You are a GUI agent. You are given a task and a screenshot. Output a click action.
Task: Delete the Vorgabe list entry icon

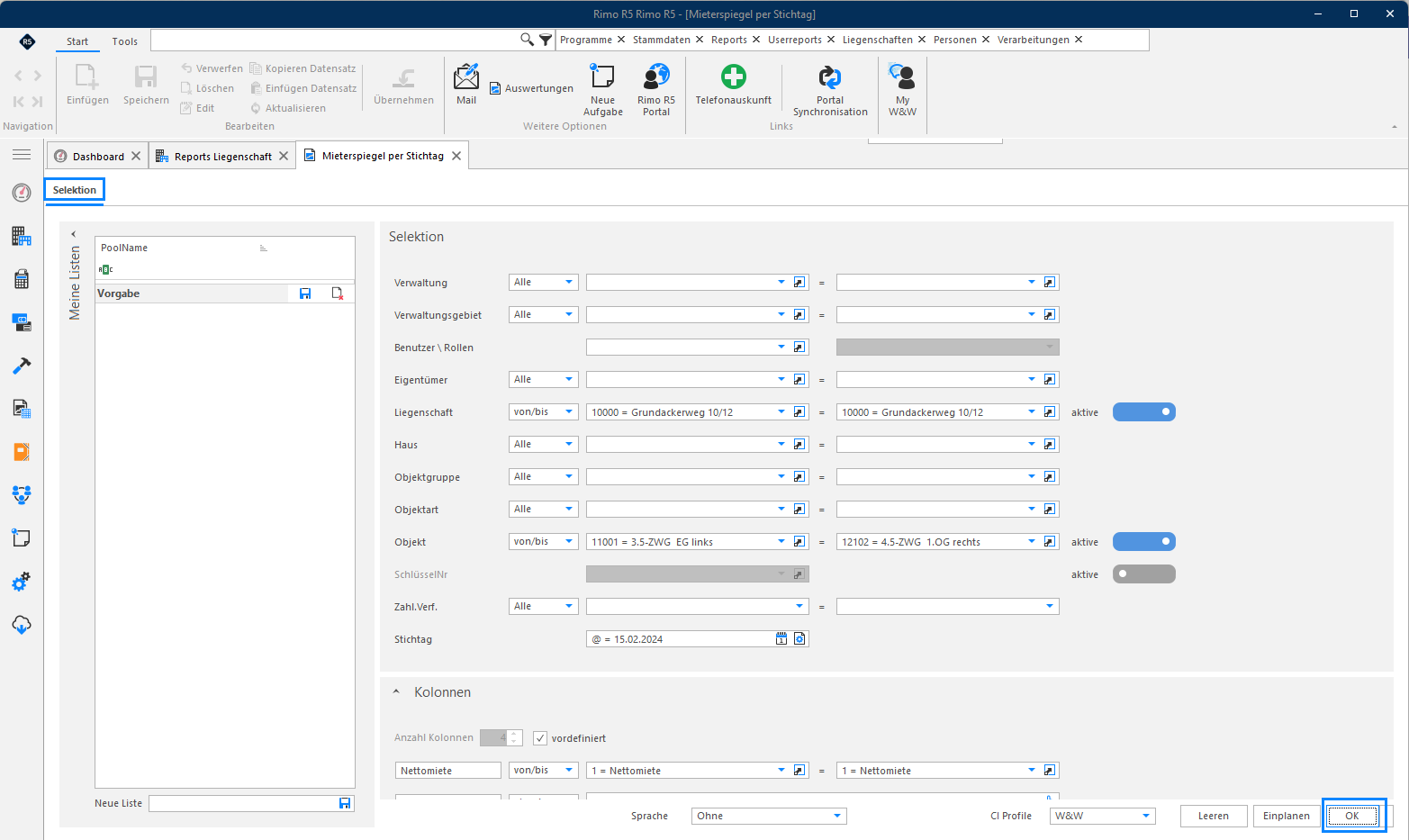click(338, 294)
